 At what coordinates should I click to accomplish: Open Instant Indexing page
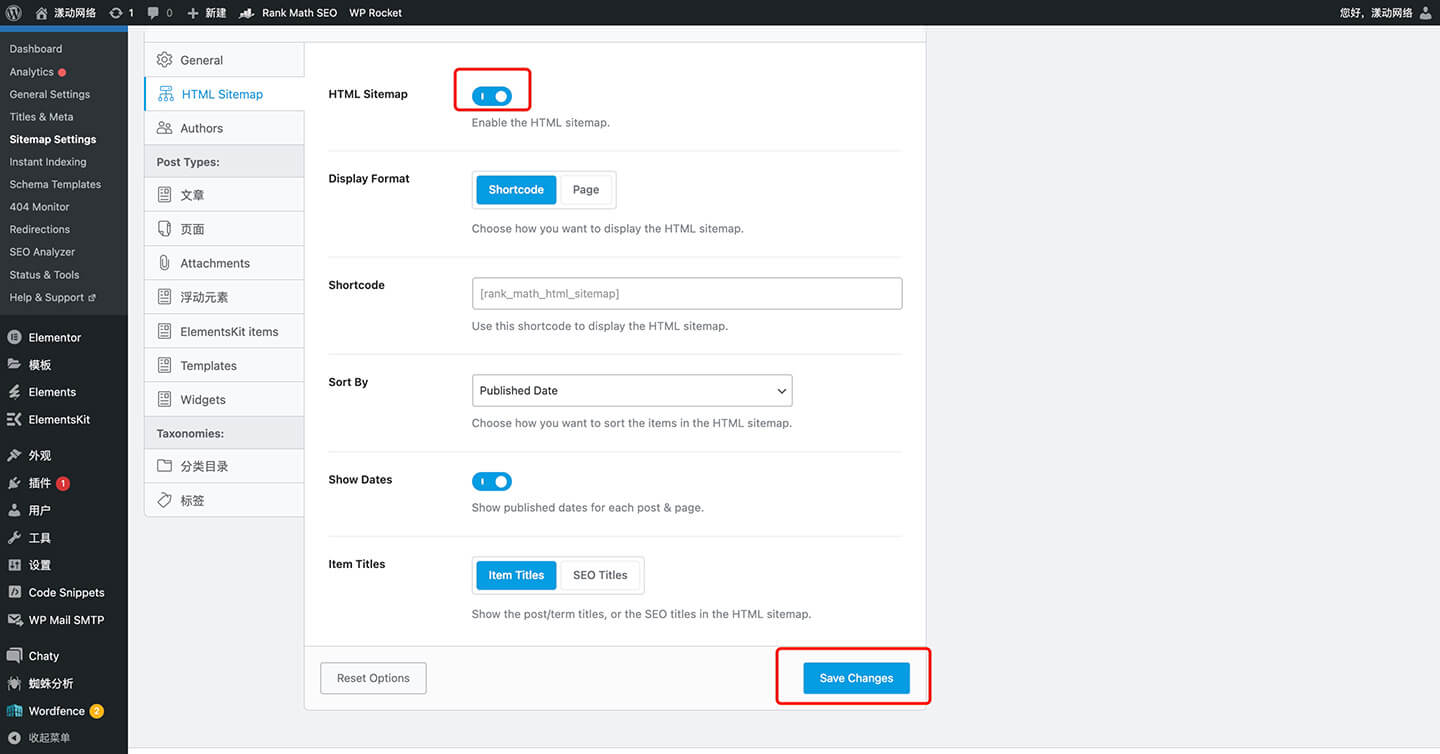(x=48, y=162)
